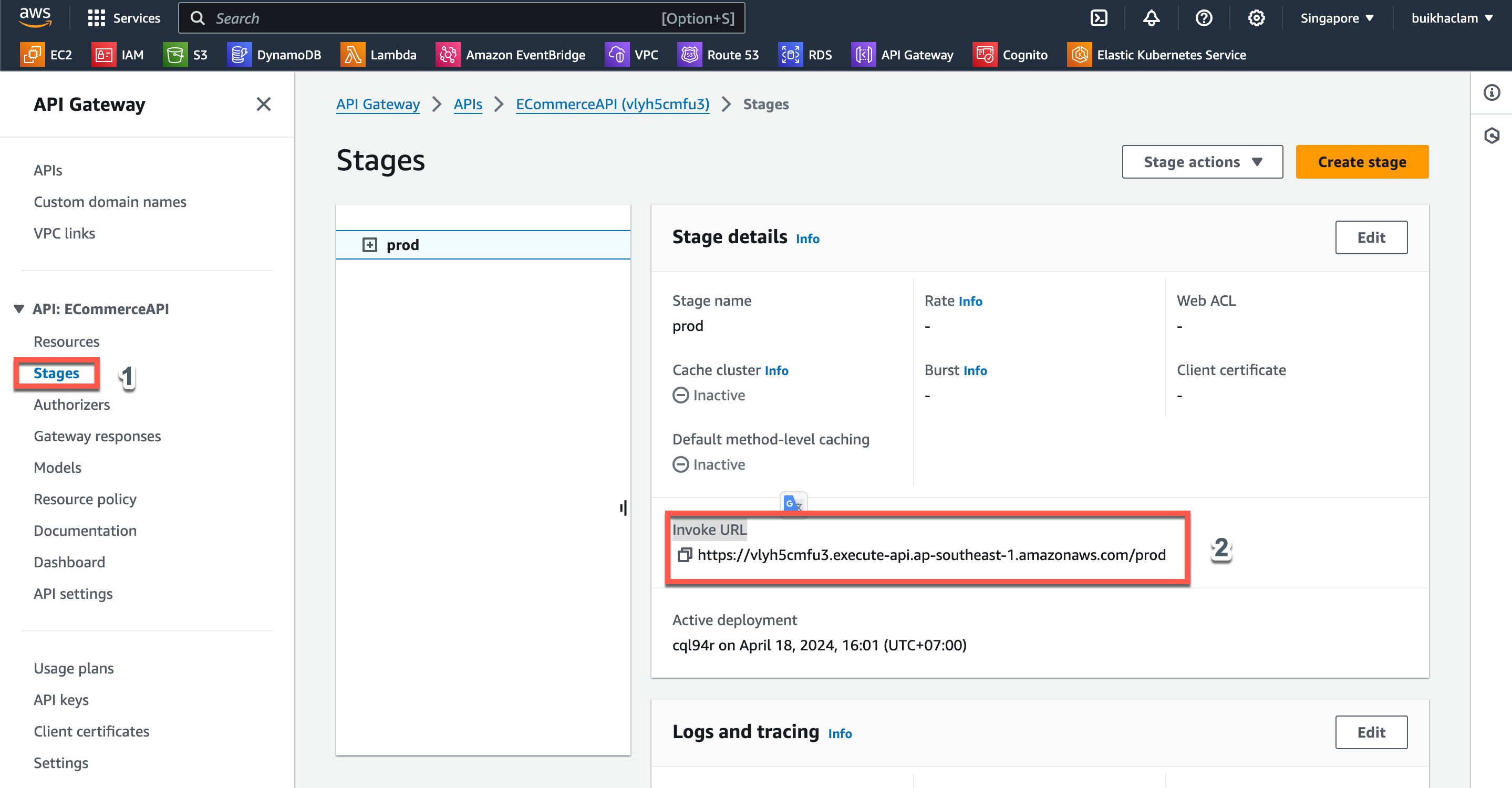The image size is (1512, 788).
Task: Click the active deployment cql94r text
Action: pos(820,646)
